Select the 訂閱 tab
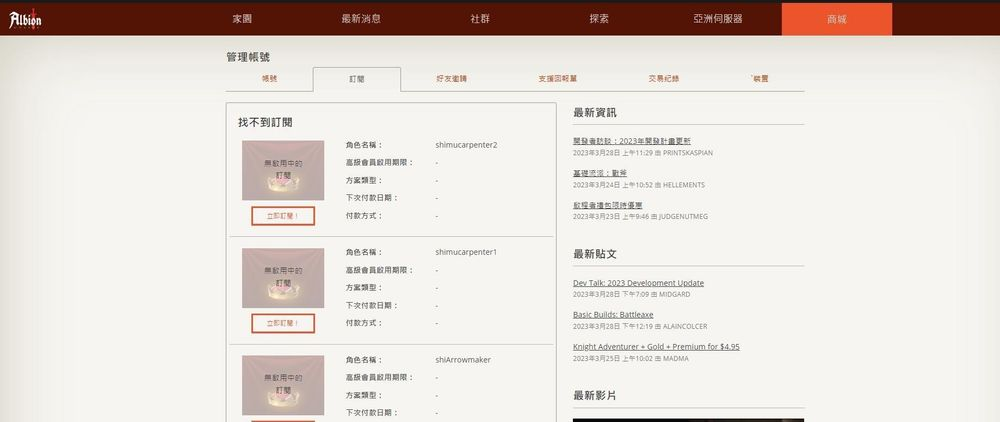The width and height of the screenshot is (1000, 422). coord(357,79)
